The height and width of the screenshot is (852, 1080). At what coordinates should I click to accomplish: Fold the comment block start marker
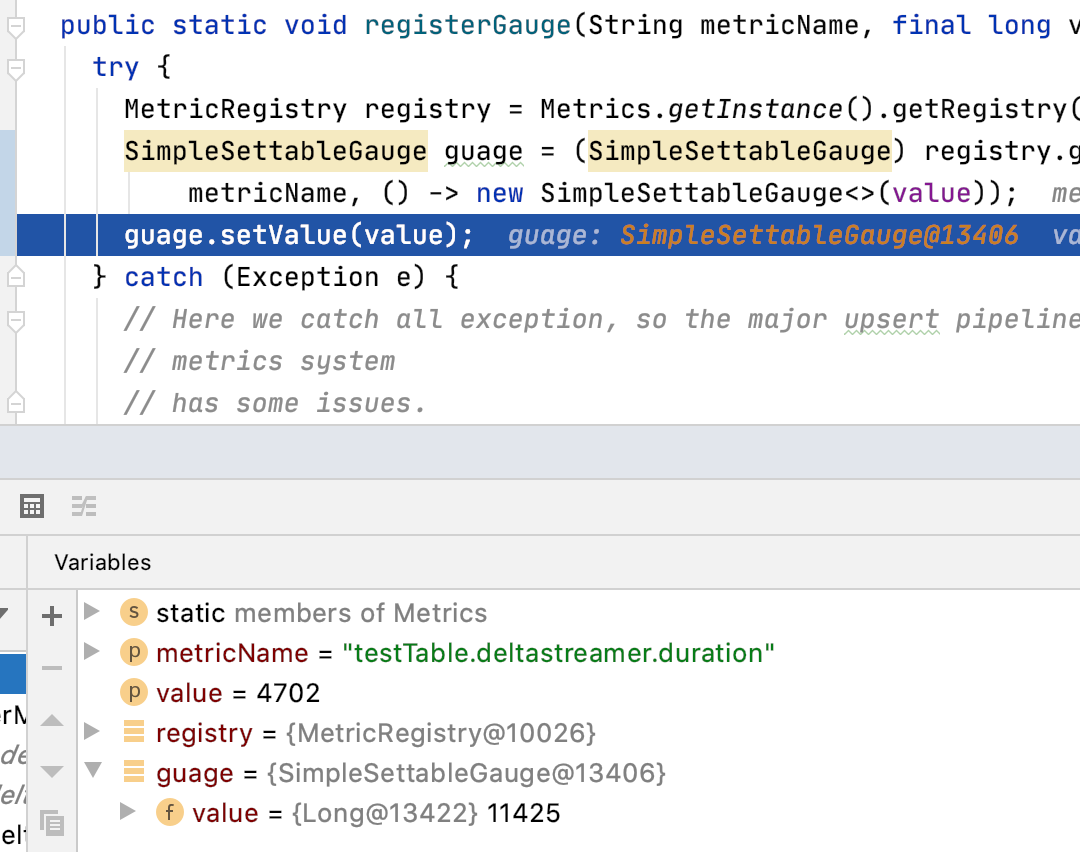(15, 320)
